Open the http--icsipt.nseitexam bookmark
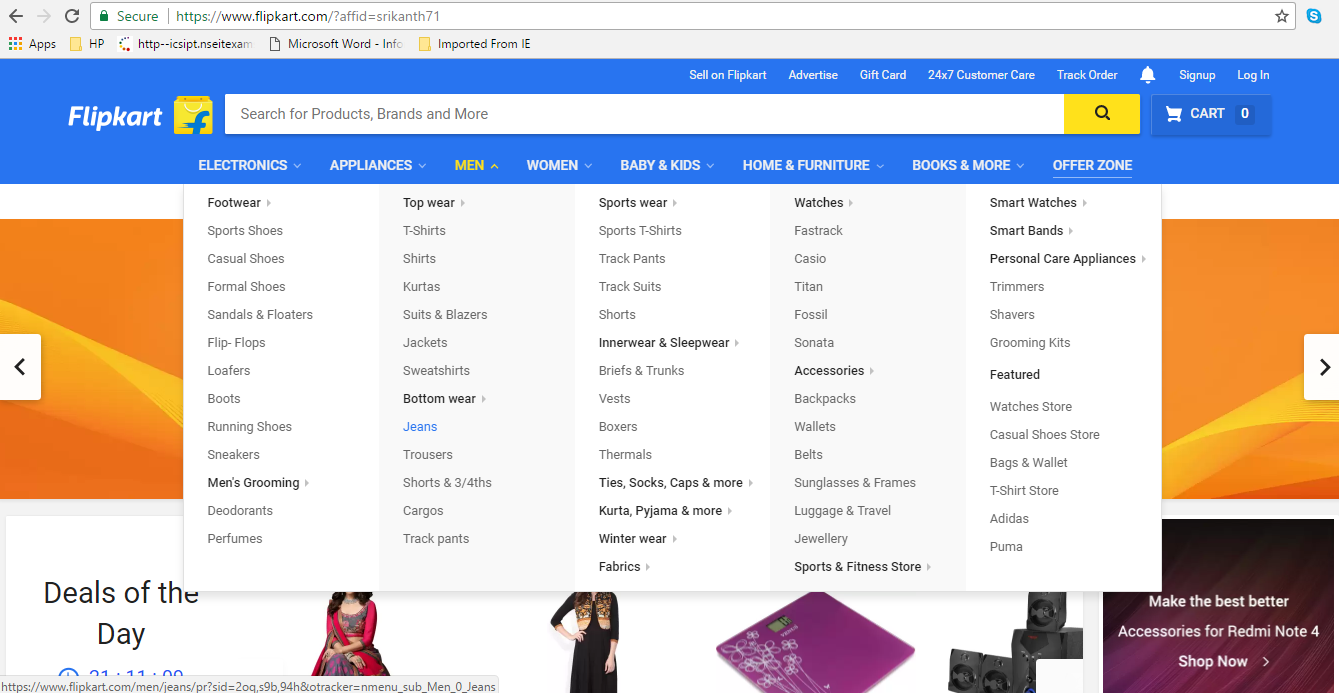The width and height of the screenshot is (1339, 693). [x=186, y=44]
